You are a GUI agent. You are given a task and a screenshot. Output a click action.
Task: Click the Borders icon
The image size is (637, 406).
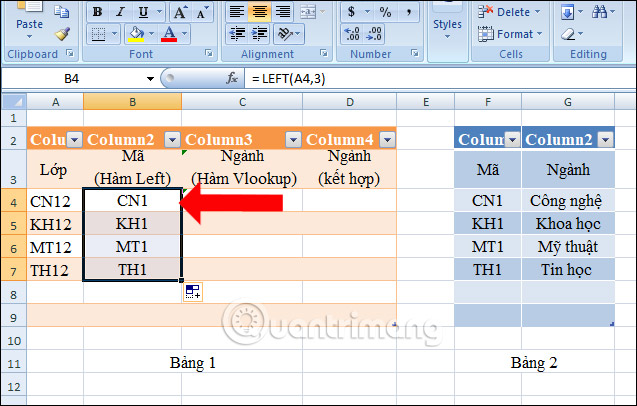click(98, 34)
